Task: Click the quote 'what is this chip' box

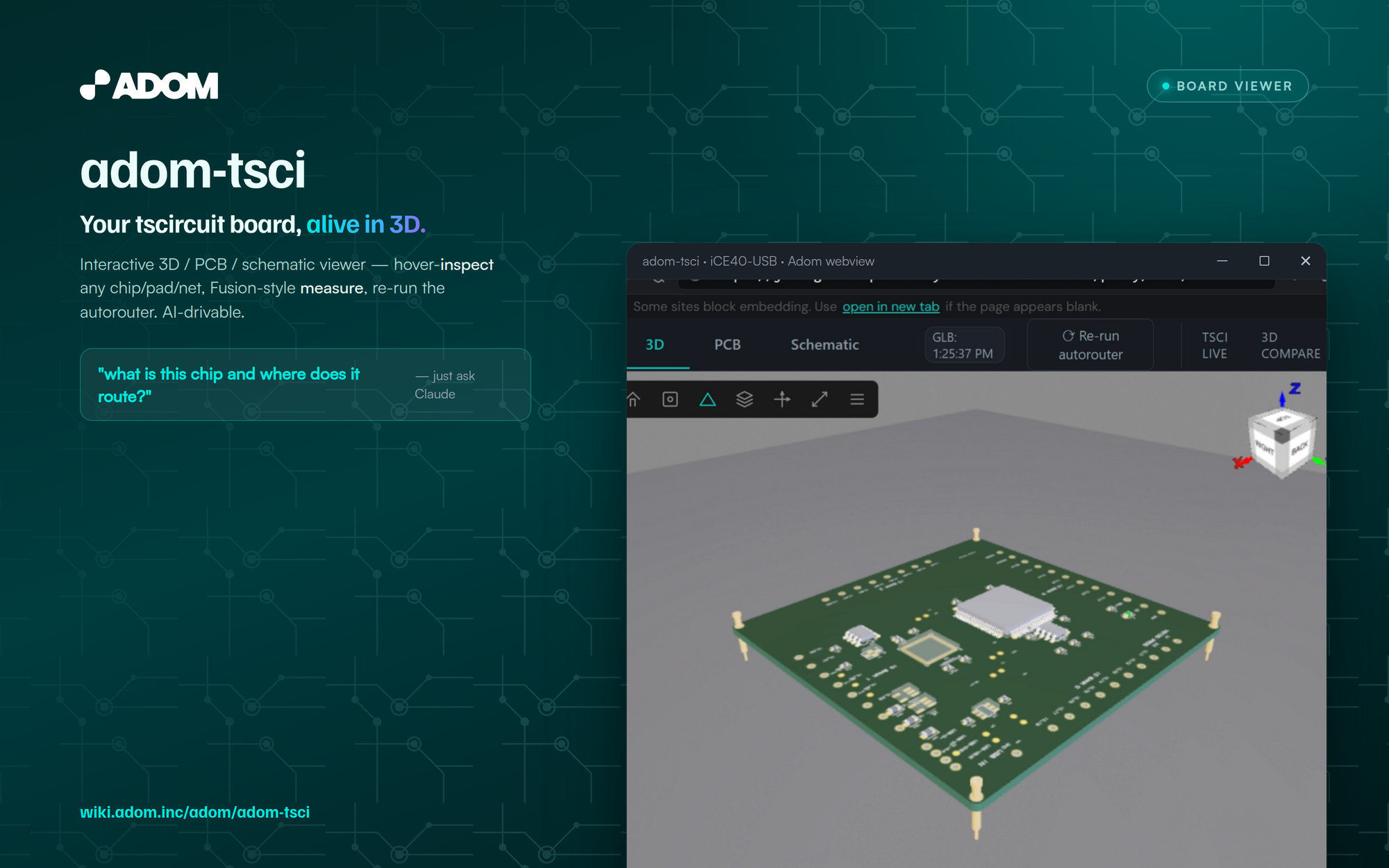Action: point(306,385)
